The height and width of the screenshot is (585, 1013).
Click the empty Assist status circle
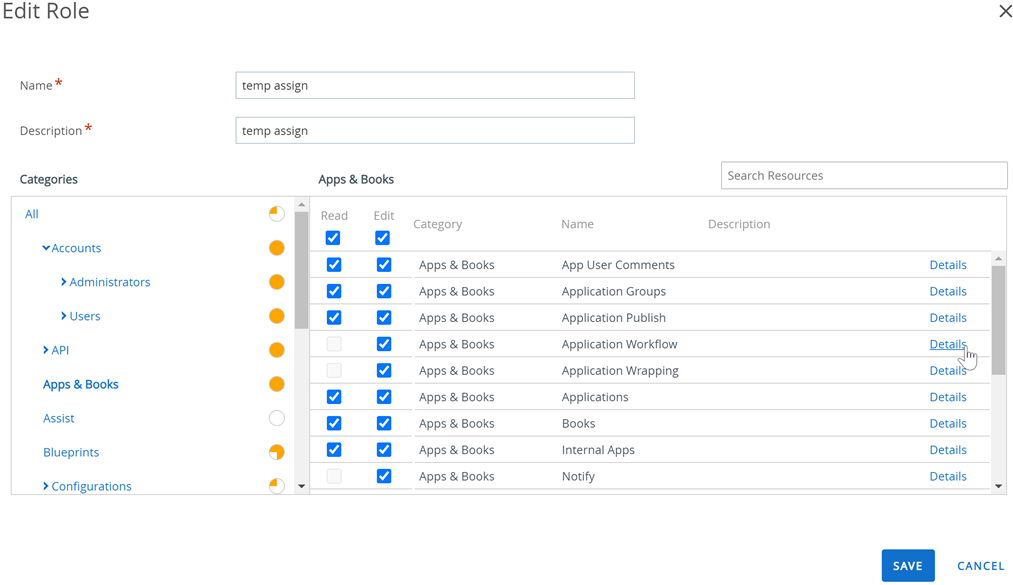[x=277, y=418]
